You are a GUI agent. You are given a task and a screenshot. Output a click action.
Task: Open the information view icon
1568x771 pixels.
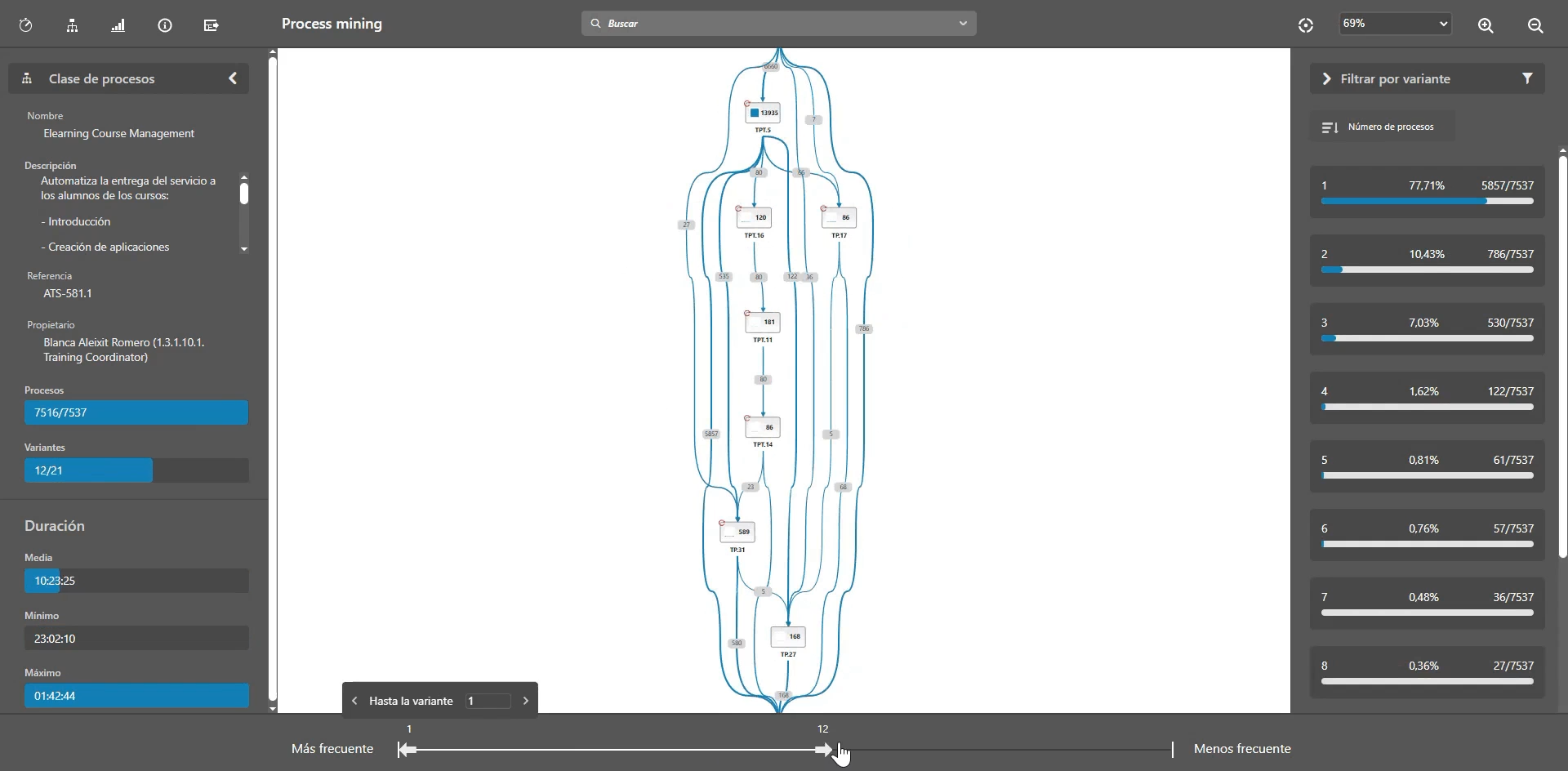[165, 25]
